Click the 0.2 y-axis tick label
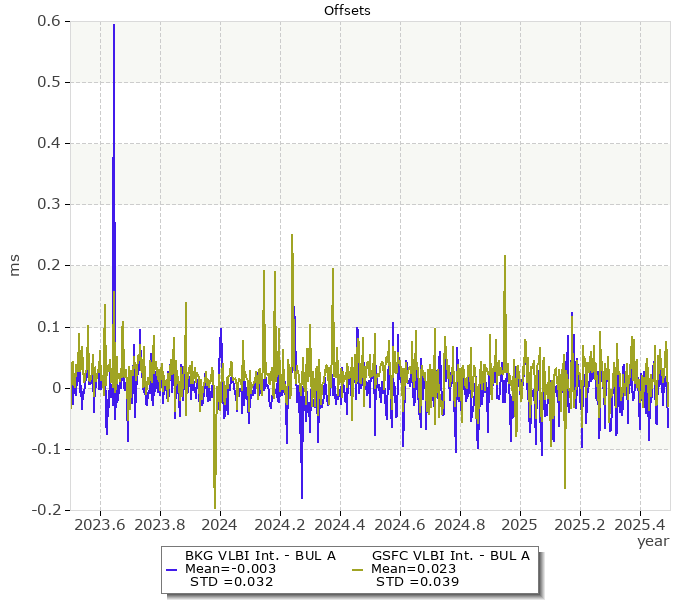This screenshot has width=700, height=600. (49, 265)
